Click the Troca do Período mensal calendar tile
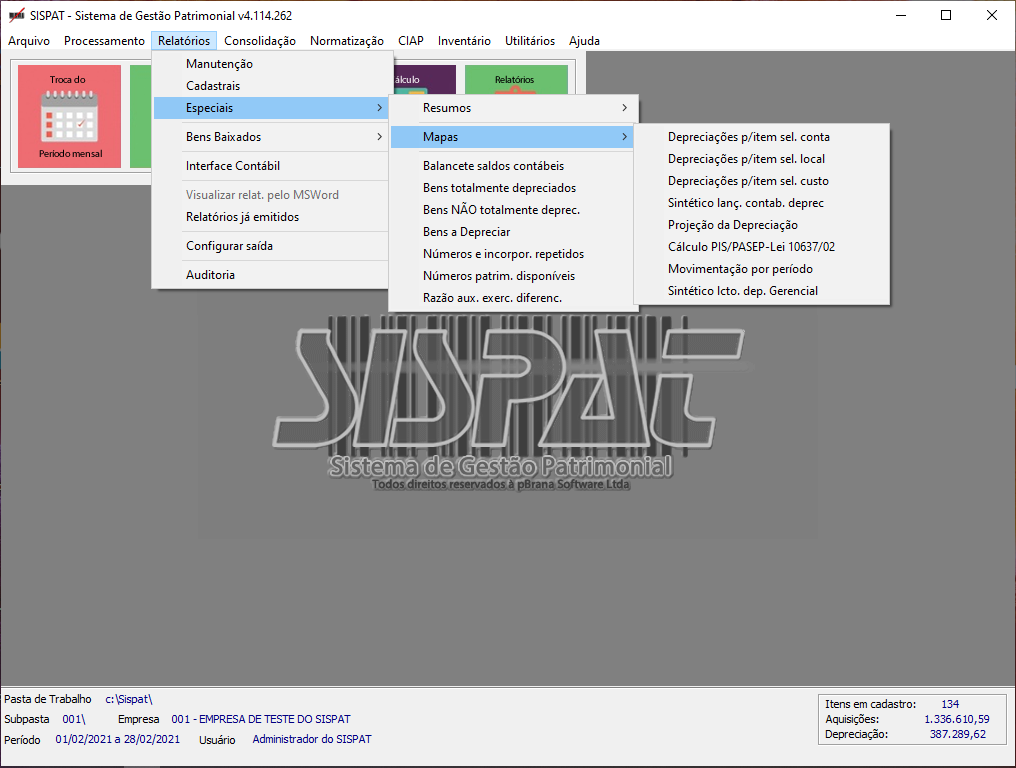 69,116
